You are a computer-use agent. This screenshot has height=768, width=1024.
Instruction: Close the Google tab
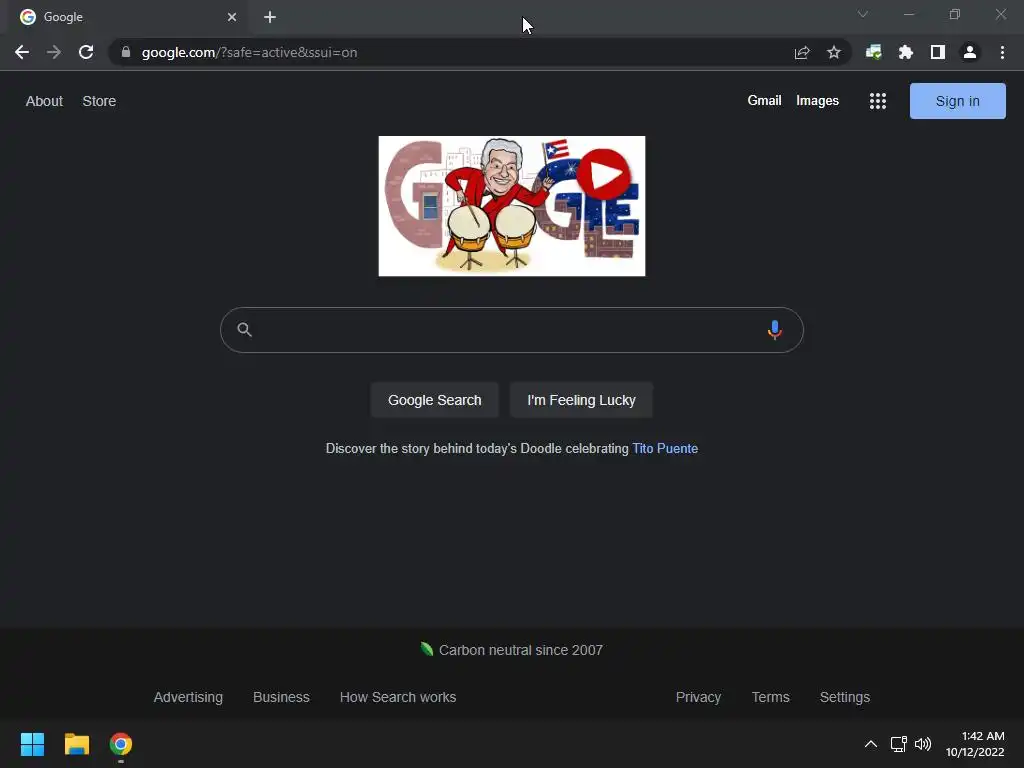click(x=232, y=17)
